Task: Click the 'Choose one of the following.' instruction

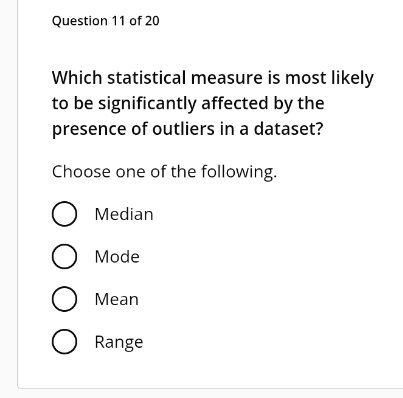Action: 164,172
